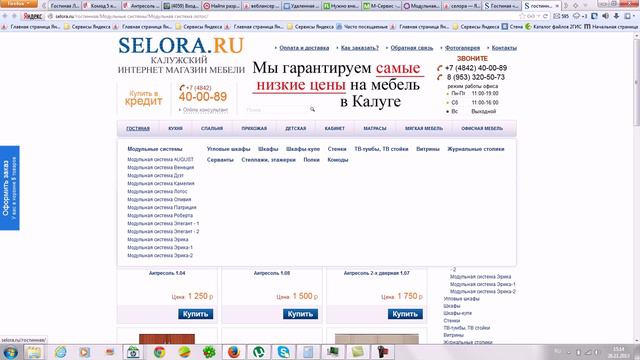Select the 'Мягкая мебель' menu item
This screenshot has width=640, height=360.
pyautogui.click(x=424, y=128)
